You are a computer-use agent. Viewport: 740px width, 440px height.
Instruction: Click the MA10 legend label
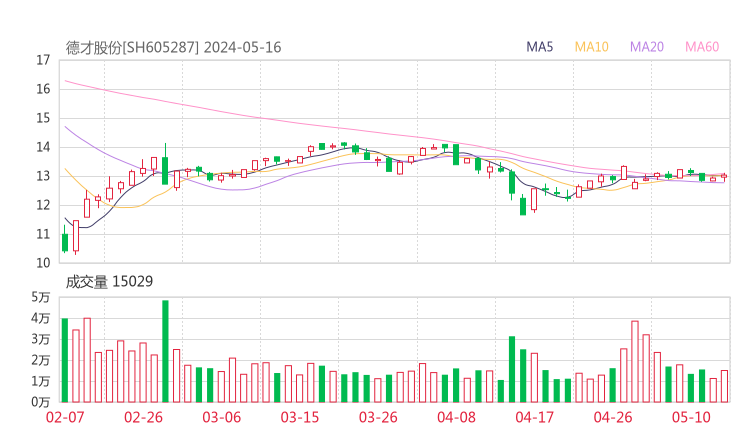coord(591,47)
